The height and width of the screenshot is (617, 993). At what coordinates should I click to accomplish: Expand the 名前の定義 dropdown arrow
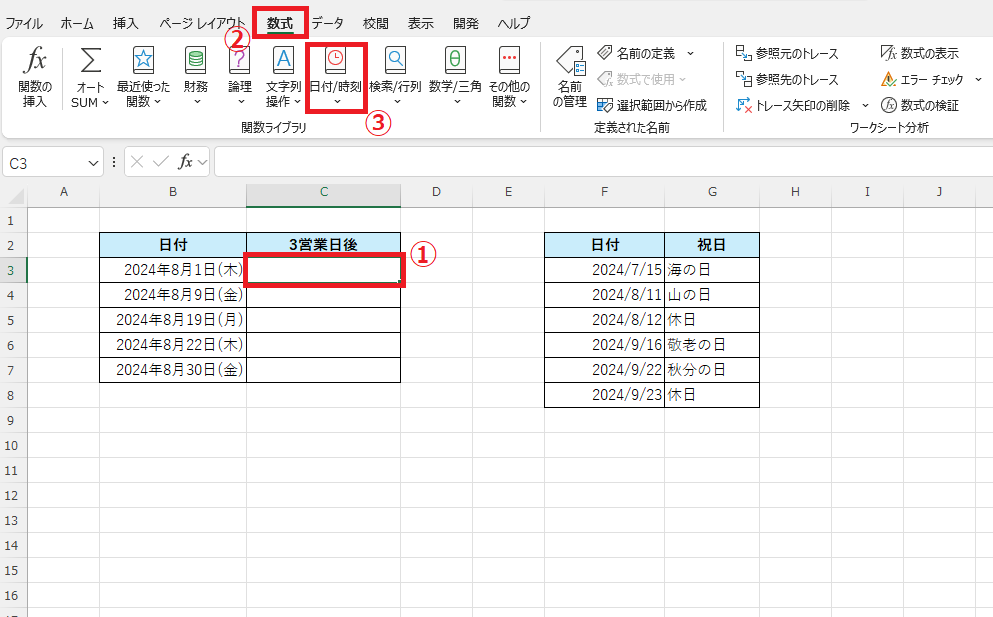click(x=690, y=53)
